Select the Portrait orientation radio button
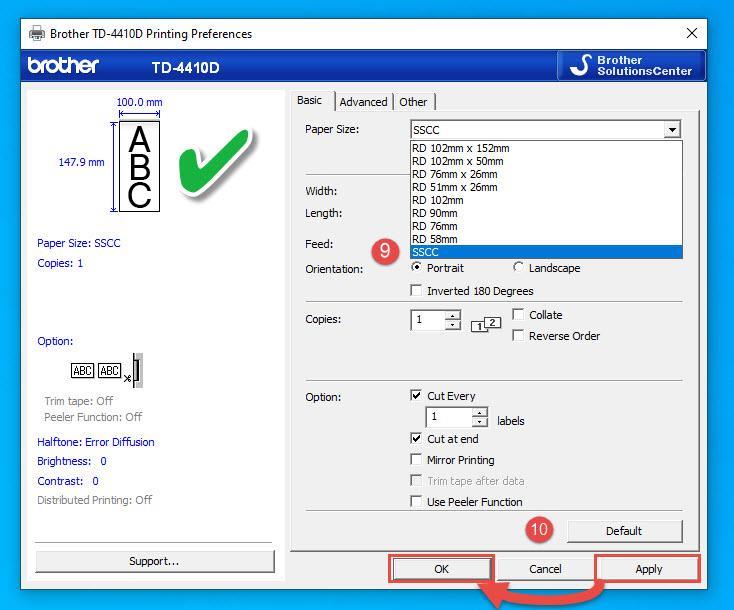Viewport: 734px width, 610px height. click(416, 267)
